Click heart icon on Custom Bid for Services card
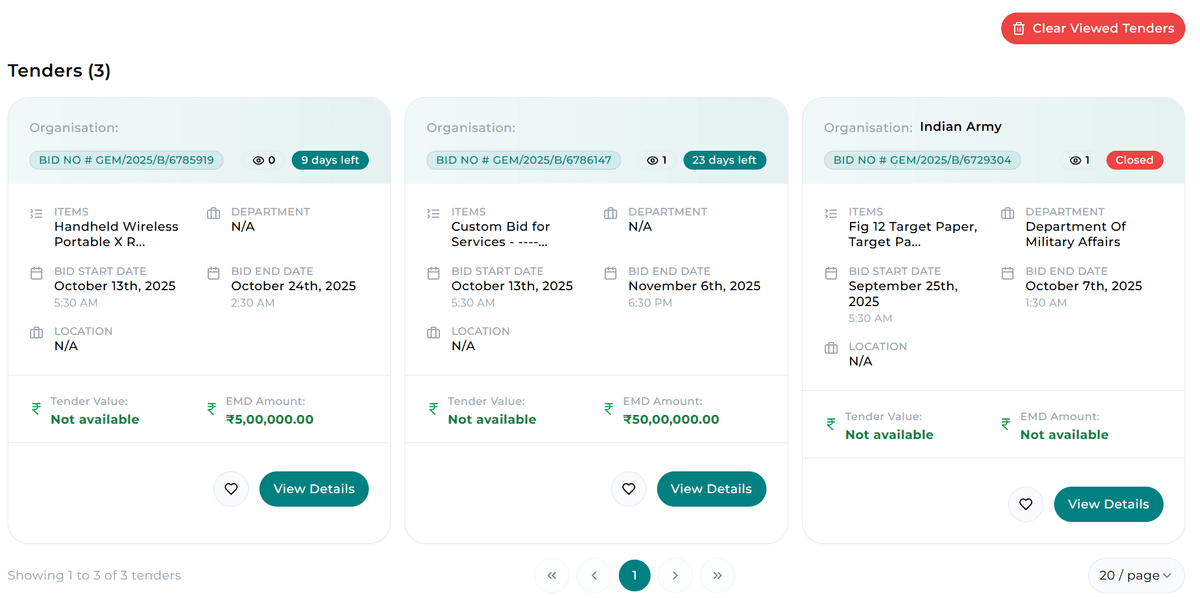The width and height of the screenshot is (1200, 598). (628, 489)
